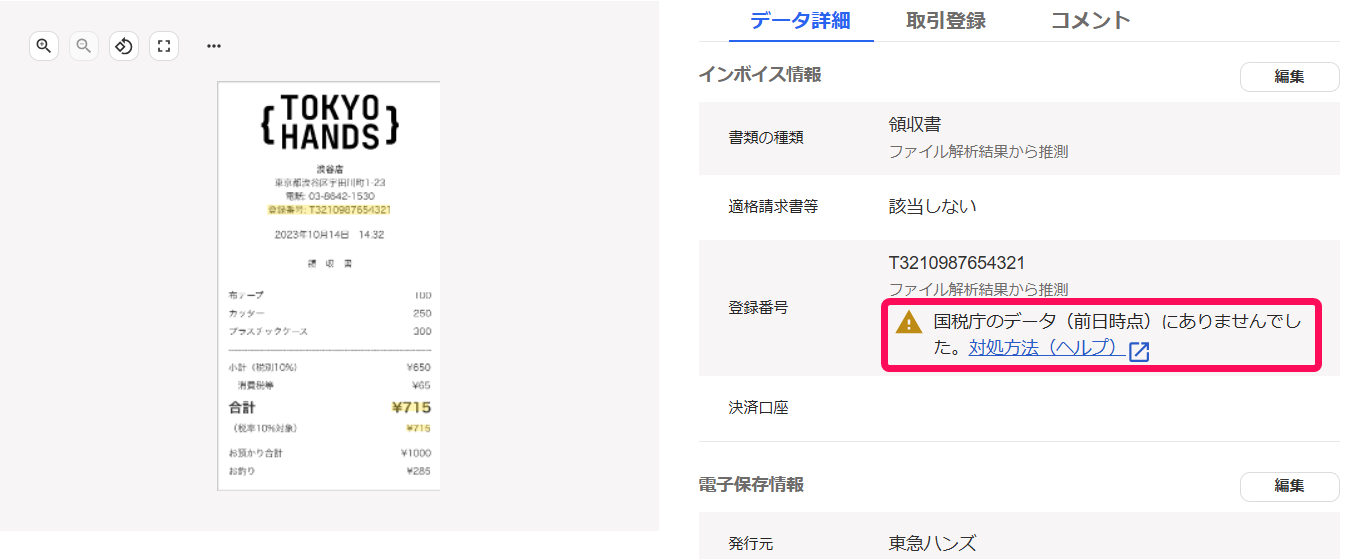Click the 電子保存情報 heading

point(751,484)
